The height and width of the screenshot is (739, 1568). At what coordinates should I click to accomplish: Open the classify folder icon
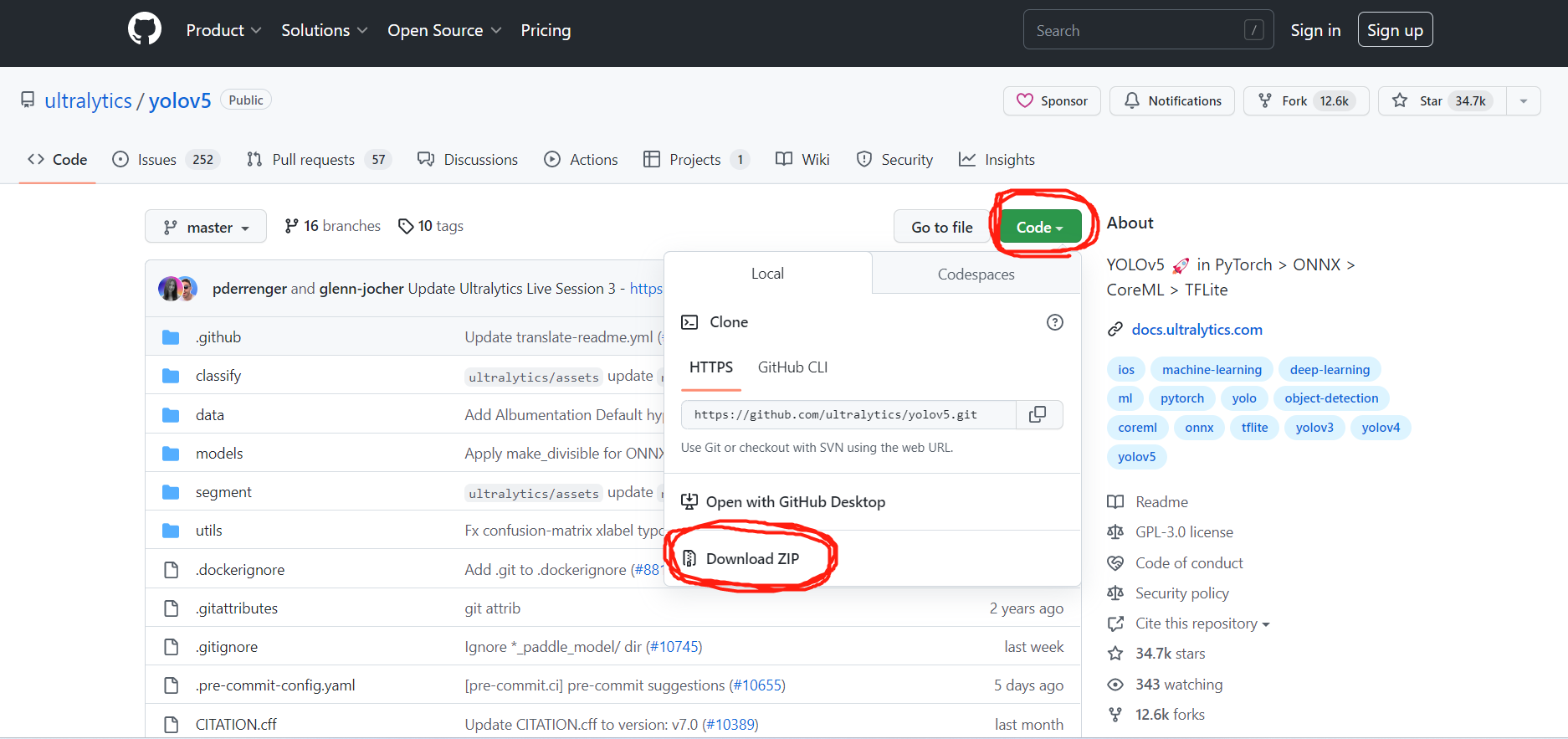tap(171, 376)
